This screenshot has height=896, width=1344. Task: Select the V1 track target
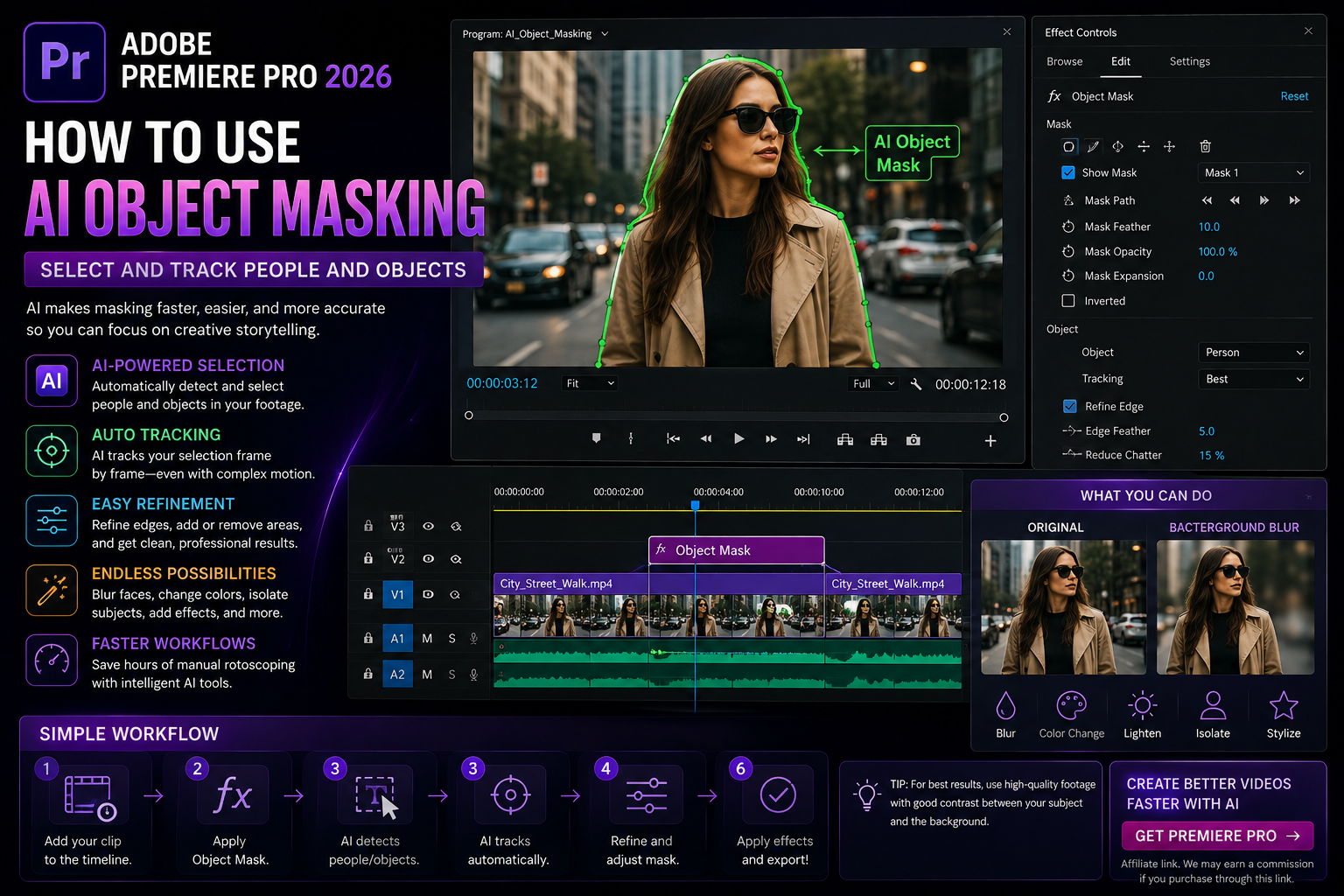(397, 594)
